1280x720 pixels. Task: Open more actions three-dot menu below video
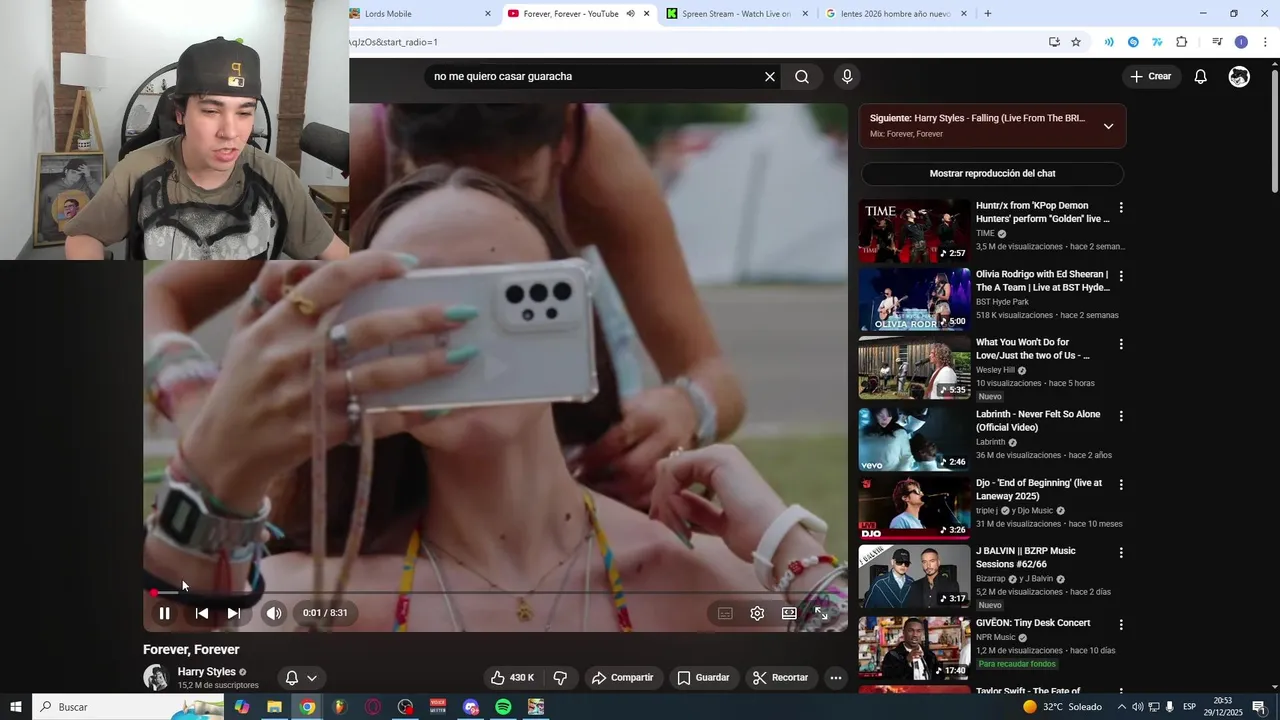click(x=836, y=677)
